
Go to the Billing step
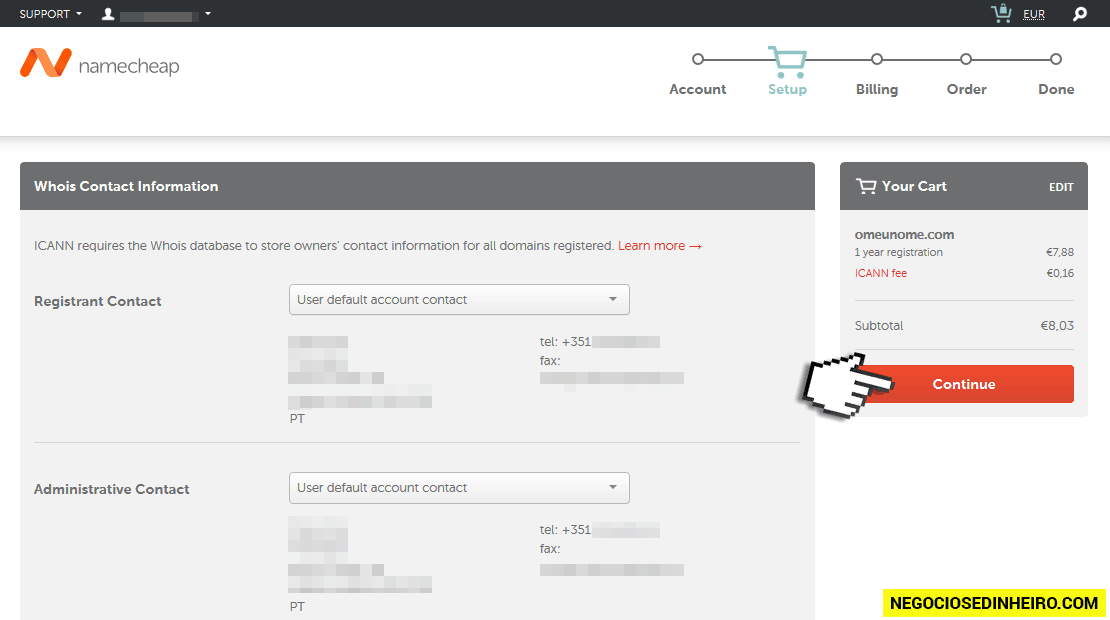point(876,89)
